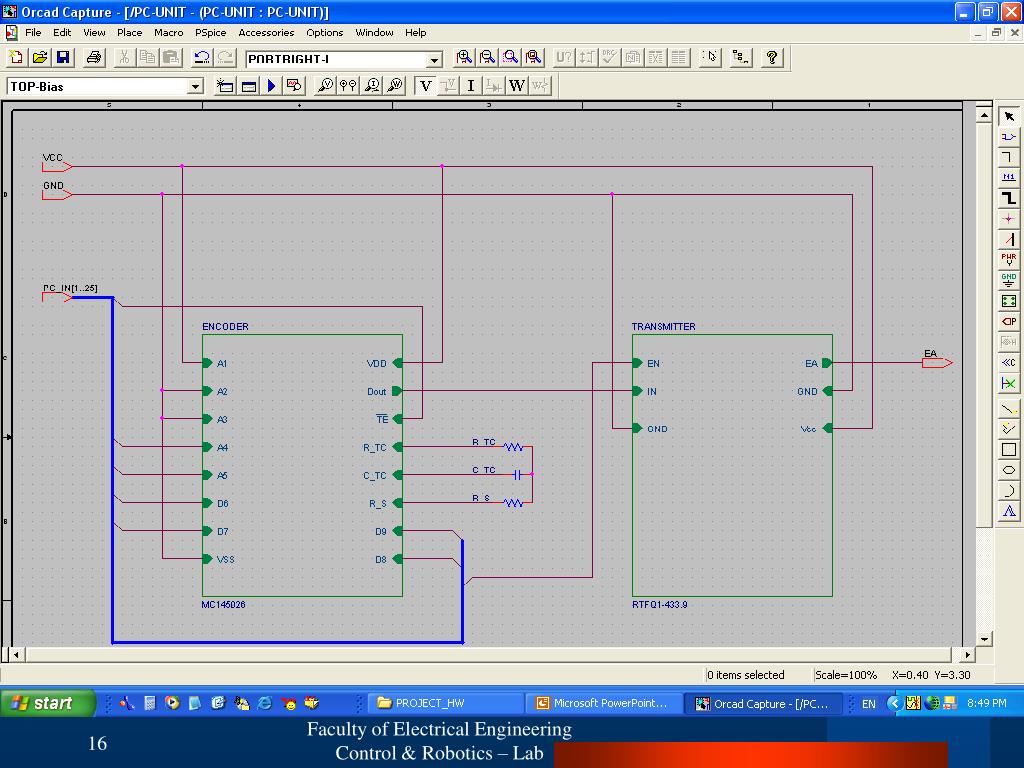Image resolution: width=1024 pixels, height=768 pixels.
Task: Click the Zoom to All icon
Action: (x=534, y=57)
